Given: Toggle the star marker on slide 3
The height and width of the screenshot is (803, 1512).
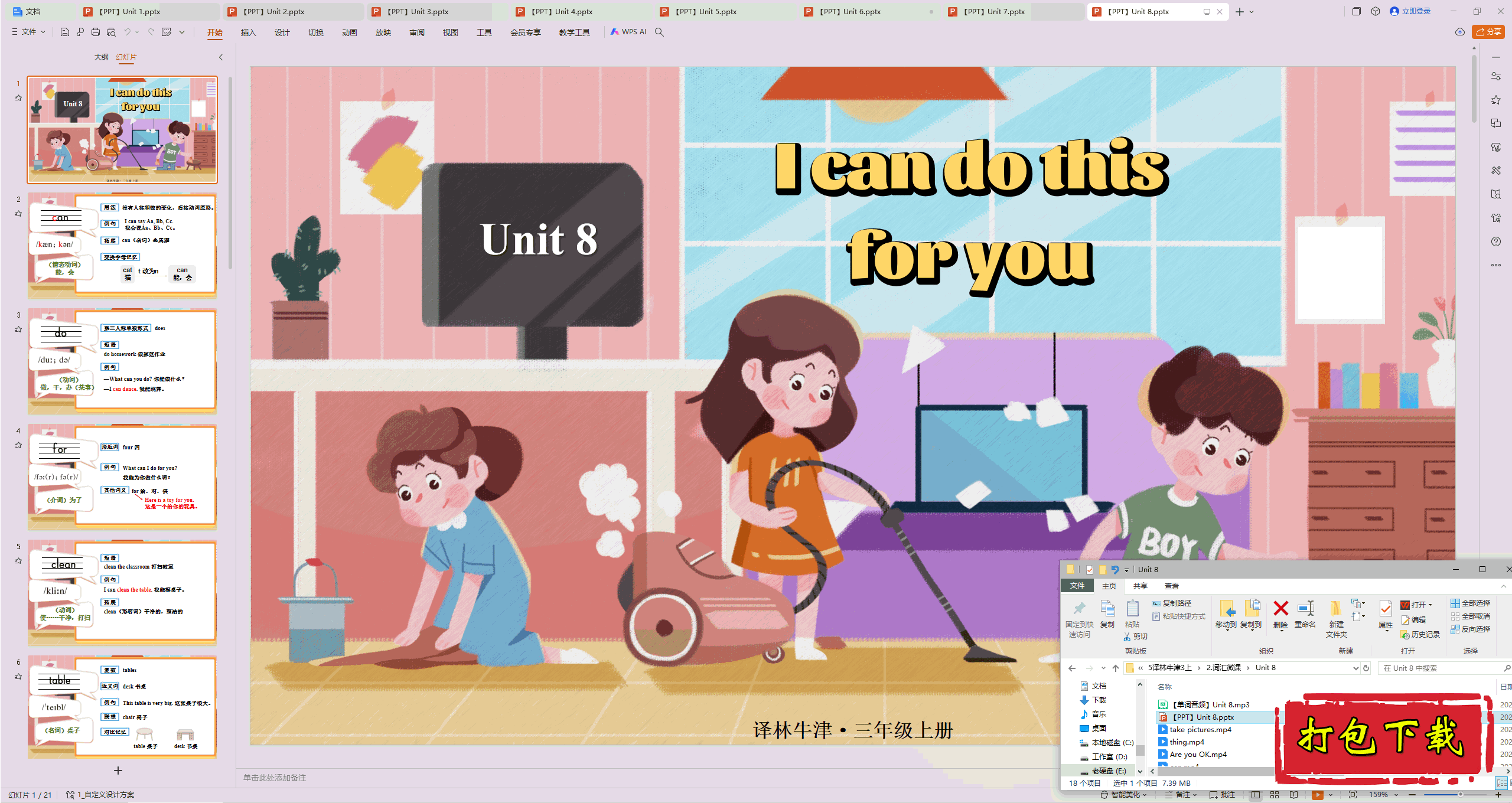Looking at the screenshot, I should point(18,329).
